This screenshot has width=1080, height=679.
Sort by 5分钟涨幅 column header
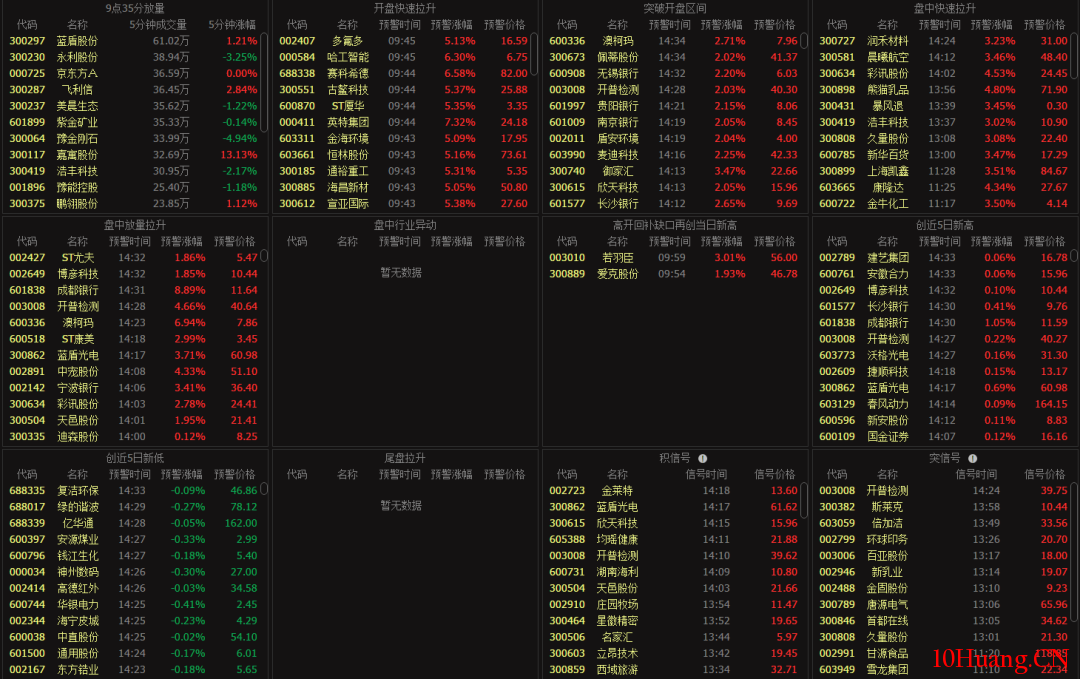[x=232, y=24]
